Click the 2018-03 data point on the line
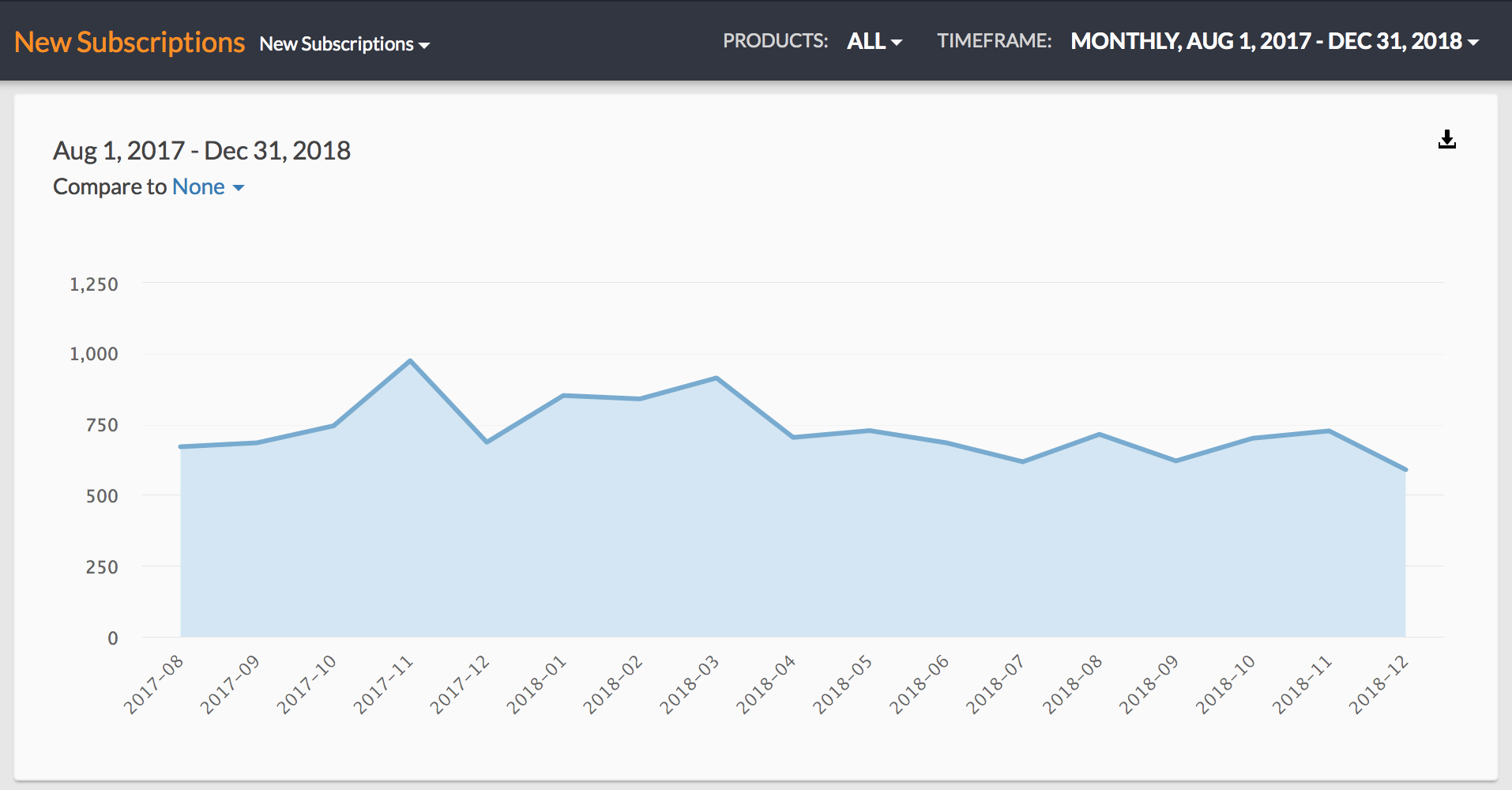 tap(717, 378)
